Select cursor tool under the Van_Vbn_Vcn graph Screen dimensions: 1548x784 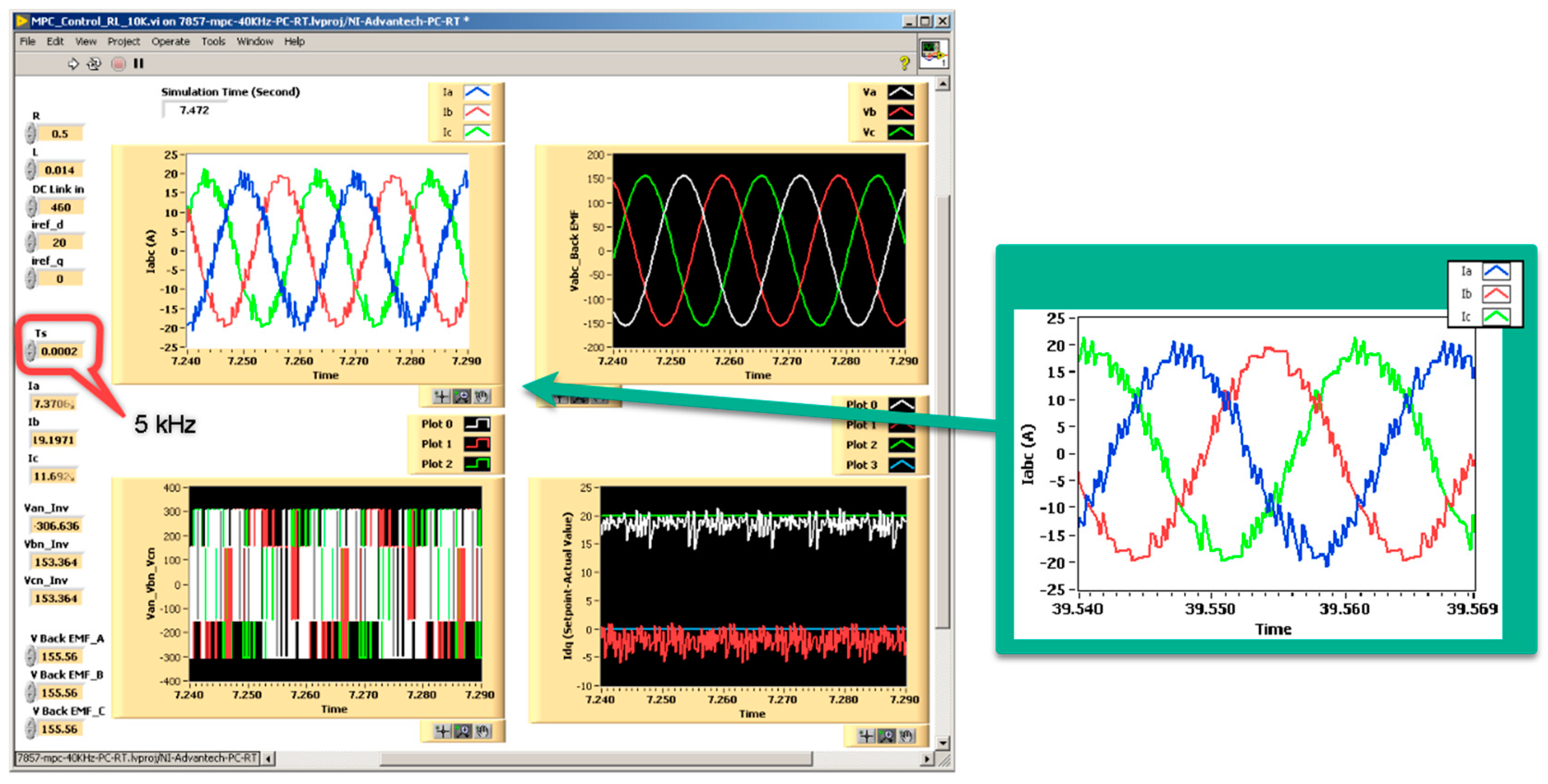click(443, 730)
